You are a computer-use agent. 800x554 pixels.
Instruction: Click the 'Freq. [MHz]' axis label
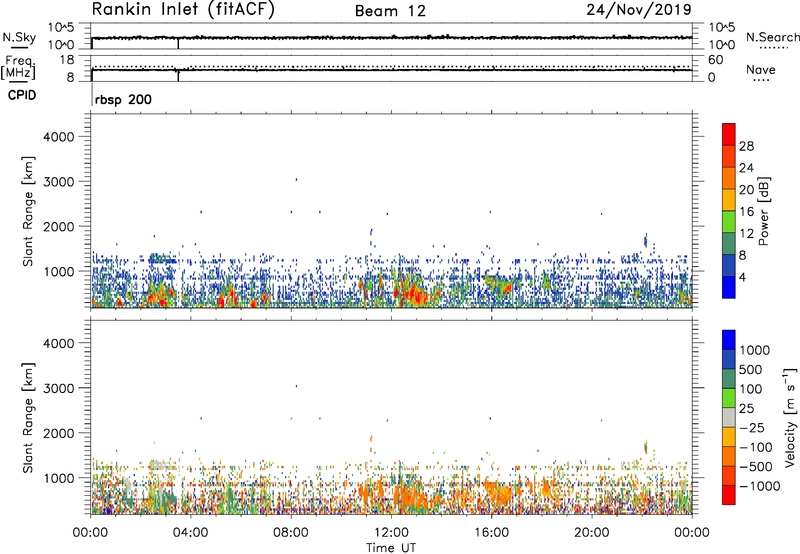pyautogui.click(x=18, y=67)
